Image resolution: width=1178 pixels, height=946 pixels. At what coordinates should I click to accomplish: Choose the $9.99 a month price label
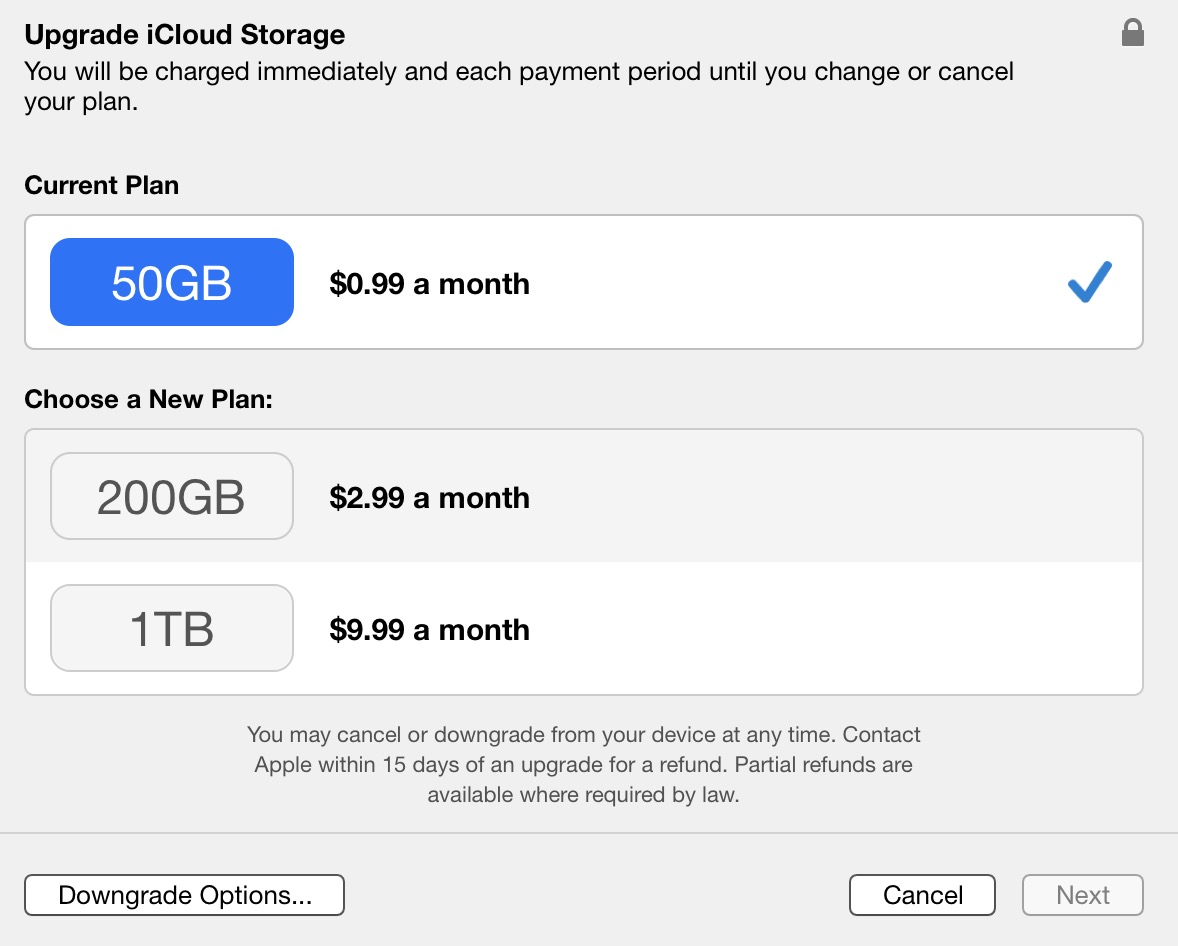pyautogui.click(x=429, y=630)
